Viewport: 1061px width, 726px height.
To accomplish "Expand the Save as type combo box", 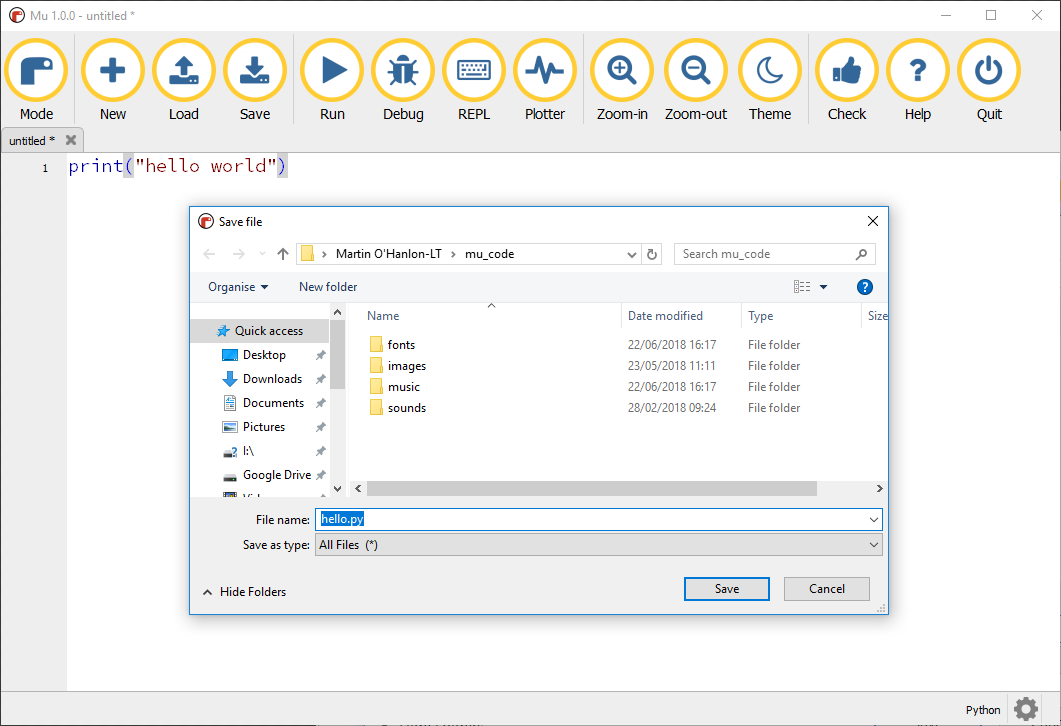I will click(598, 545).
